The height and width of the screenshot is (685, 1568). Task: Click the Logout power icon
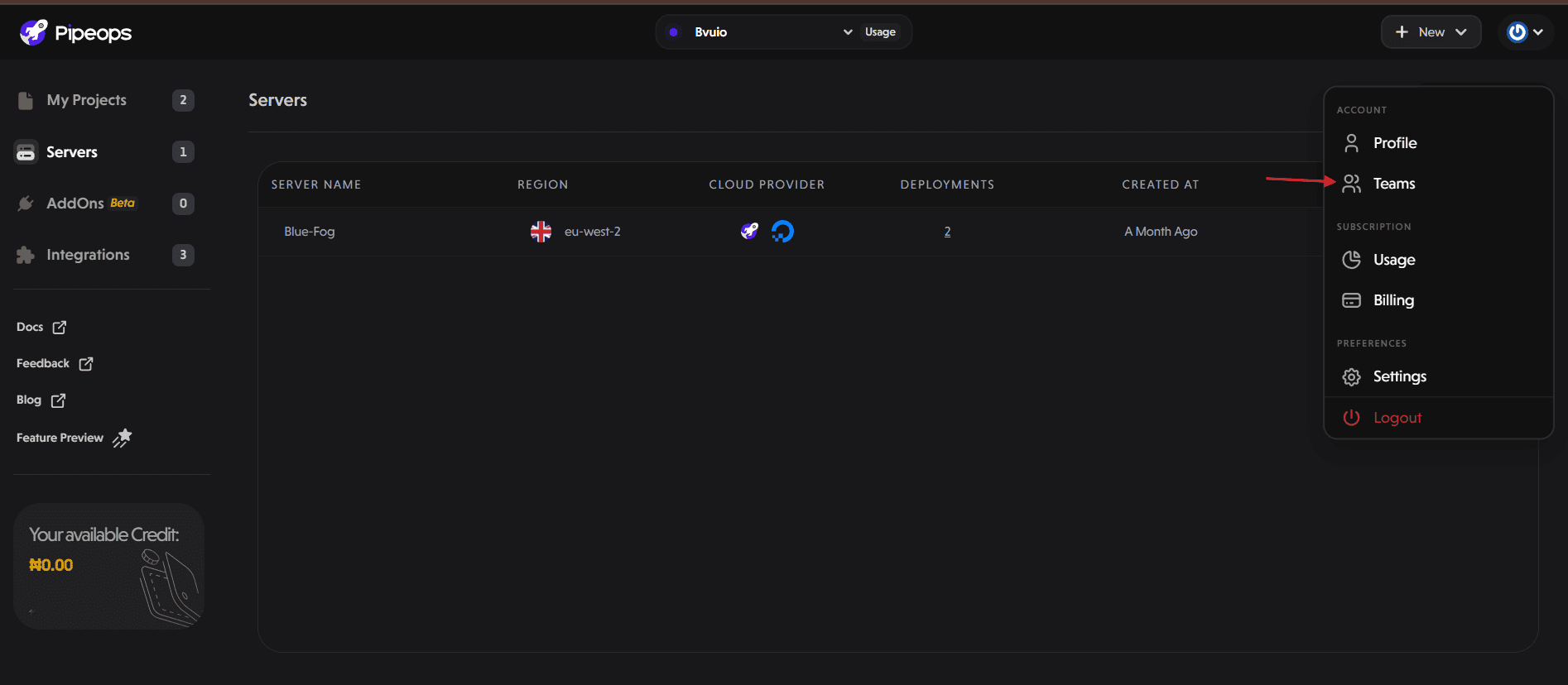(1351, 418)
